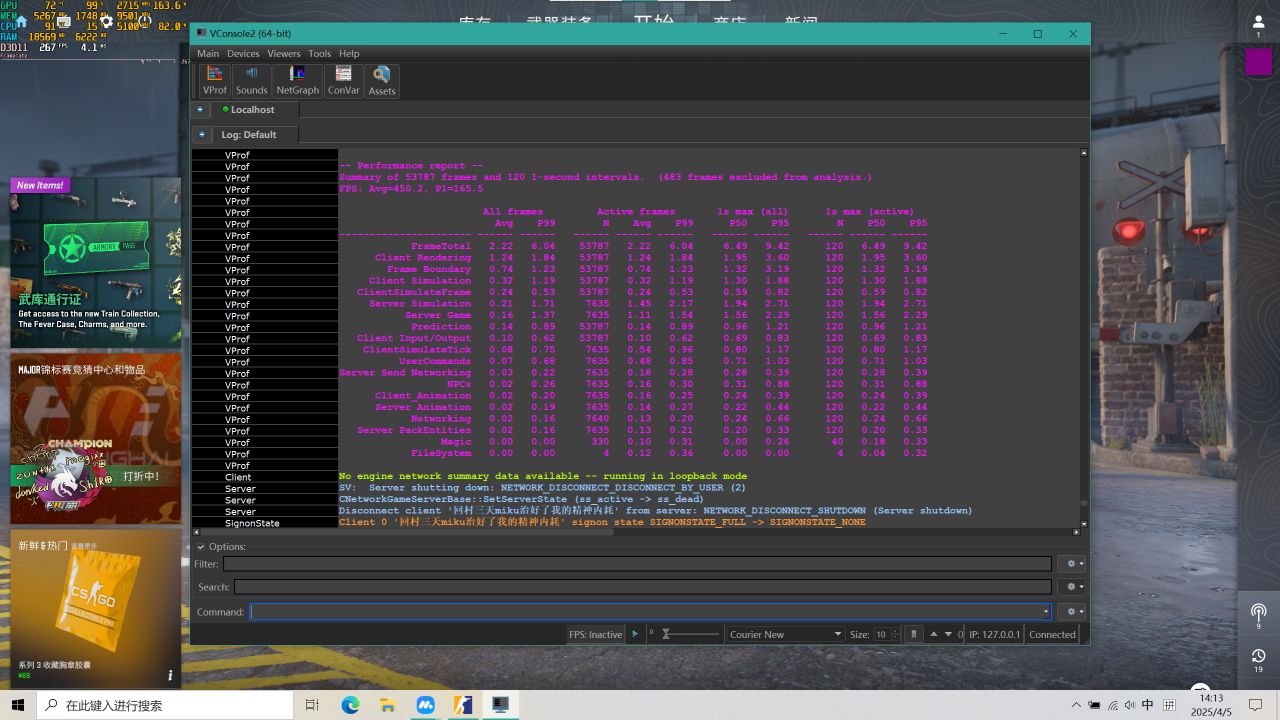This screenshot has width=1280, height=720.
Task: Click the bookmark icon in the status bar
Action: (x=913, y=634)
